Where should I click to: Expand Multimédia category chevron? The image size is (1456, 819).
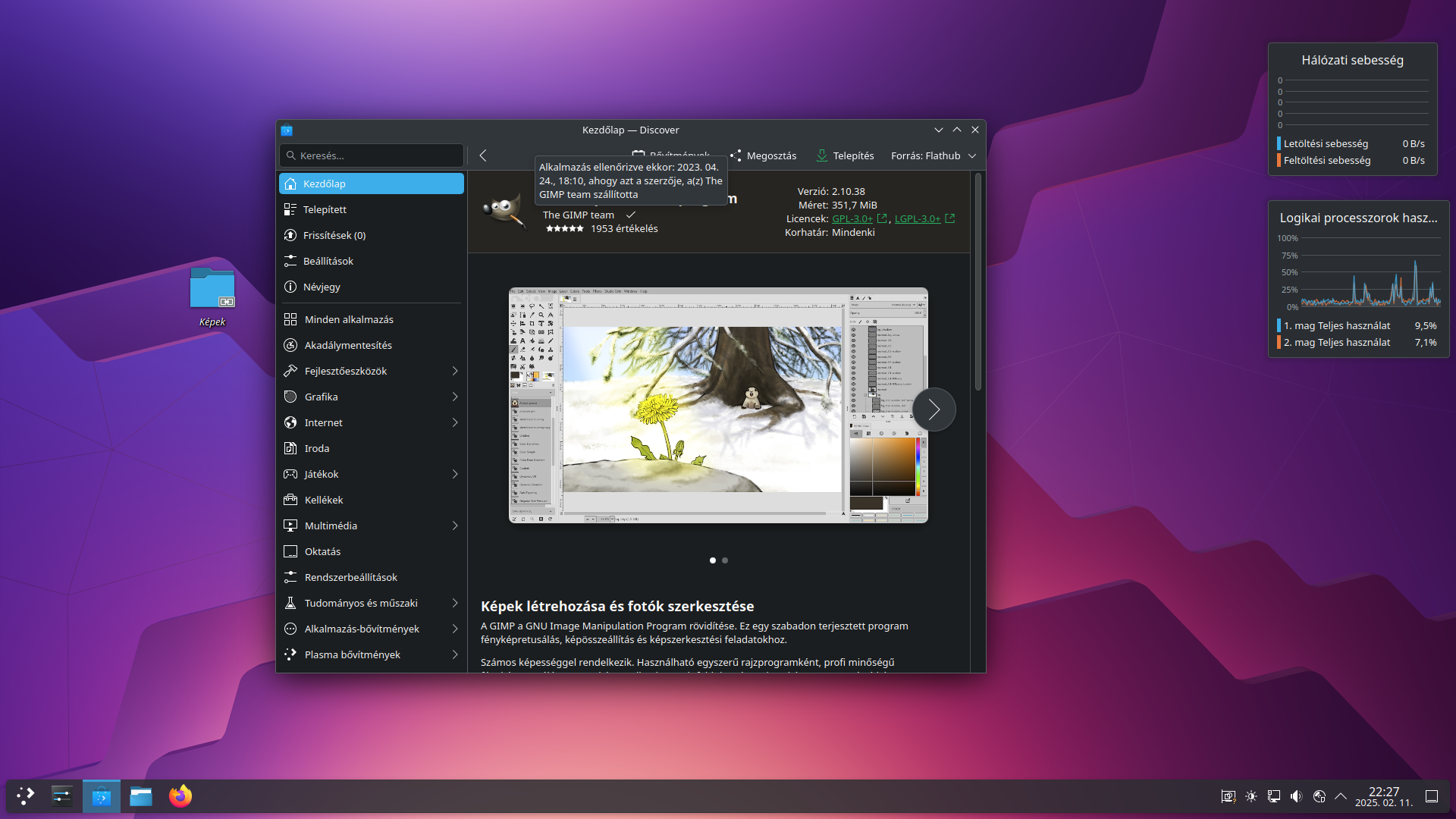(x=455, y=526)
